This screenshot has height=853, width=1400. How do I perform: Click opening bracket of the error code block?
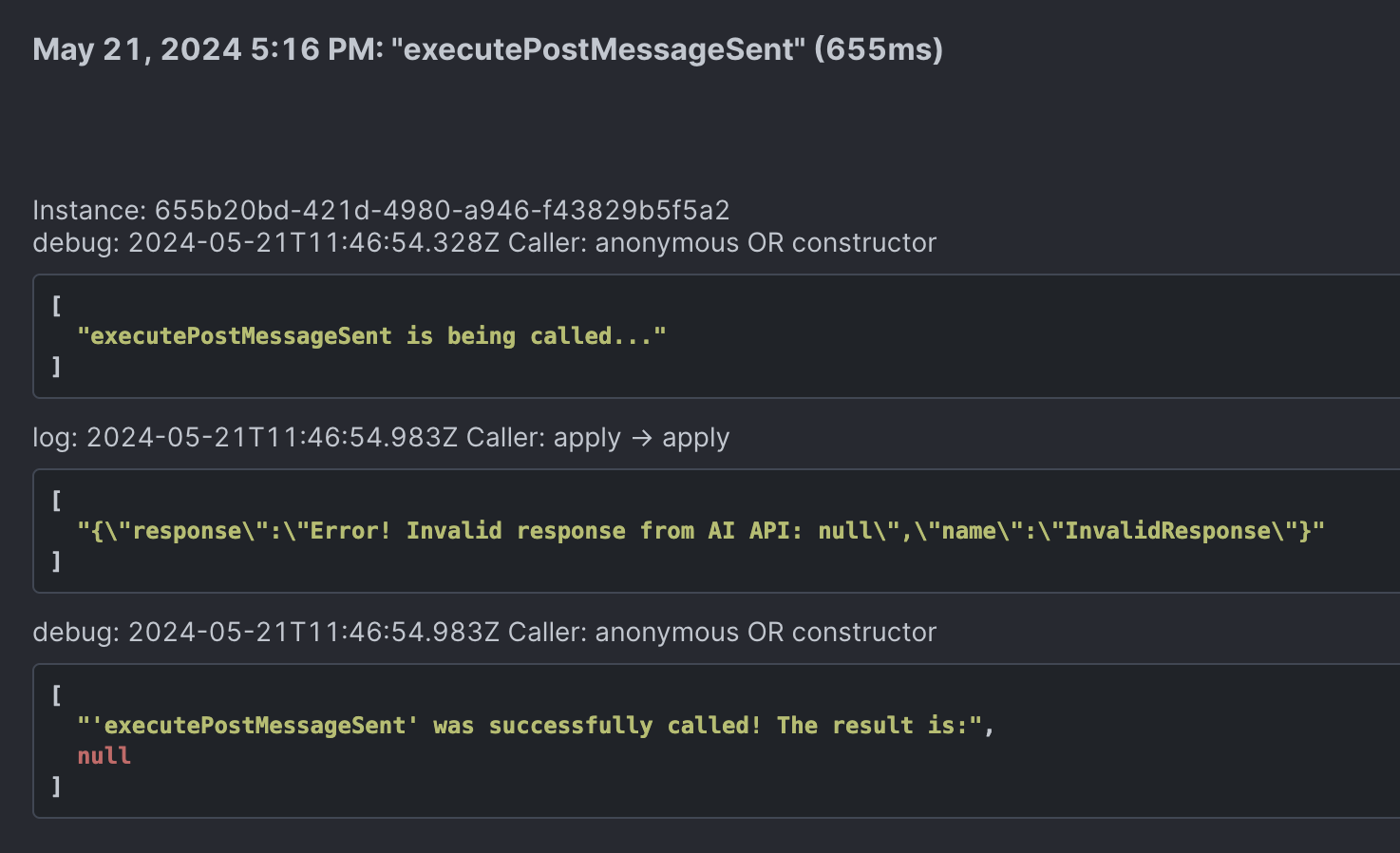tap(56, 501)
